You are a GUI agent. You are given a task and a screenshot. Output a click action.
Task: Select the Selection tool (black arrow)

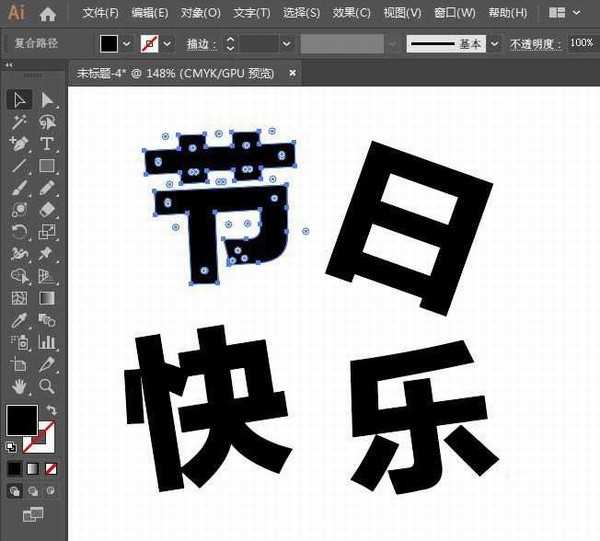[x=19, y=99]
